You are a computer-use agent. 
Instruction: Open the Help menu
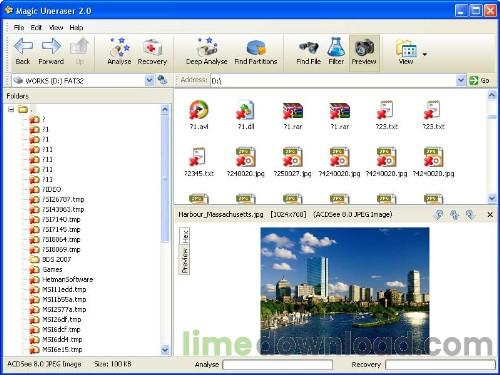[x=76, y=27]
